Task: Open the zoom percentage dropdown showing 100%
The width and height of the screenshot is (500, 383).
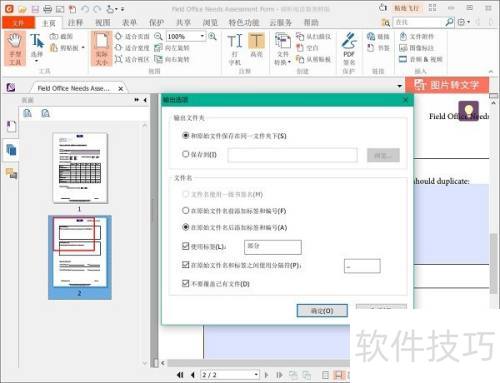Action: pyautogui.click(x=202, y=36)
